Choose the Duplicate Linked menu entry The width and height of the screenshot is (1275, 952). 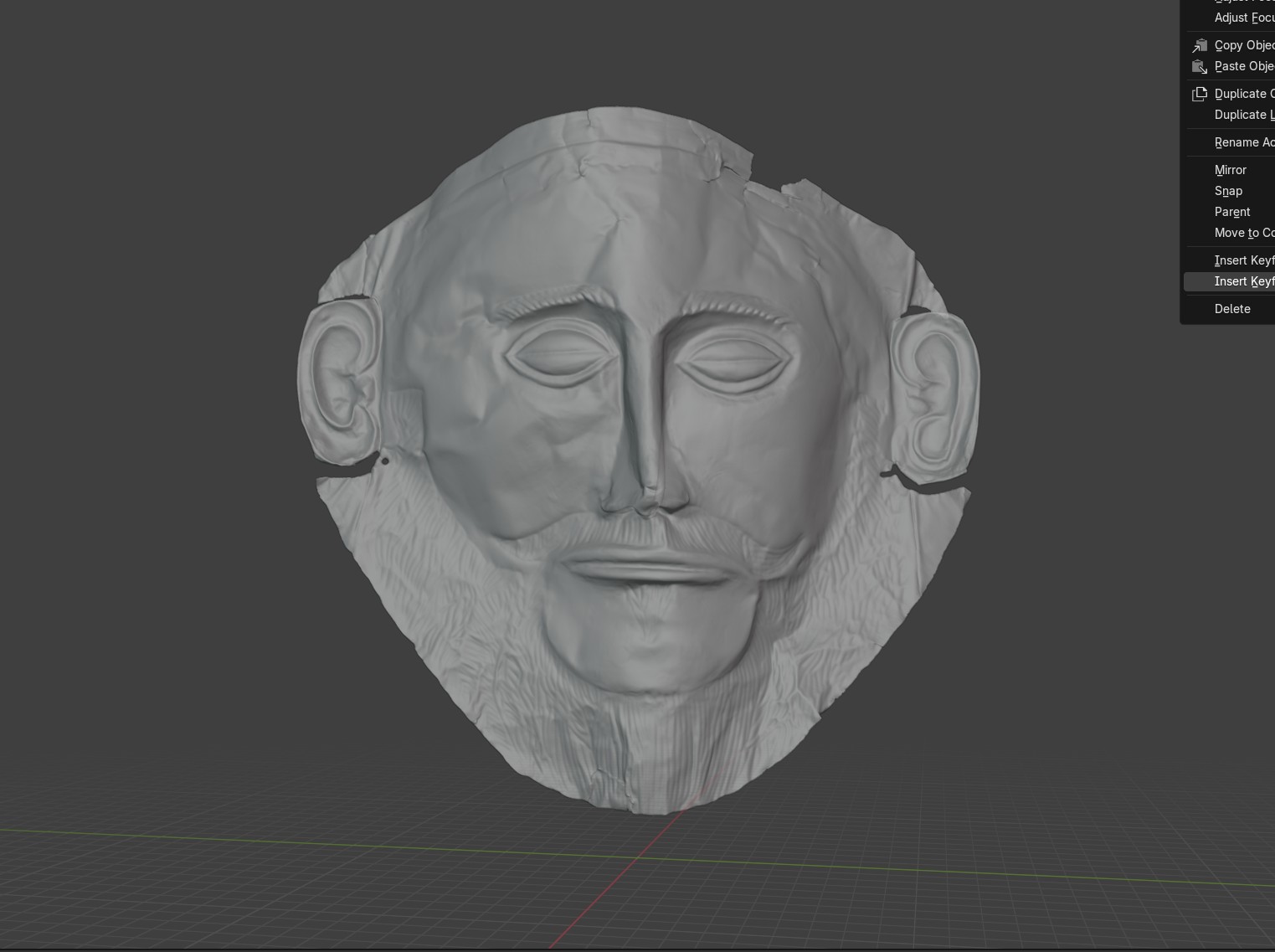click(1244, 115)
